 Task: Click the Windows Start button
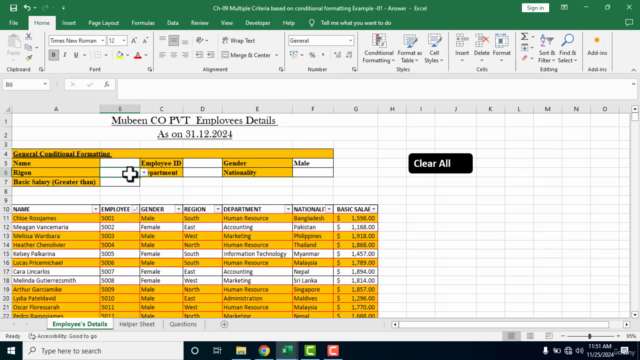[x=11, y=351]
